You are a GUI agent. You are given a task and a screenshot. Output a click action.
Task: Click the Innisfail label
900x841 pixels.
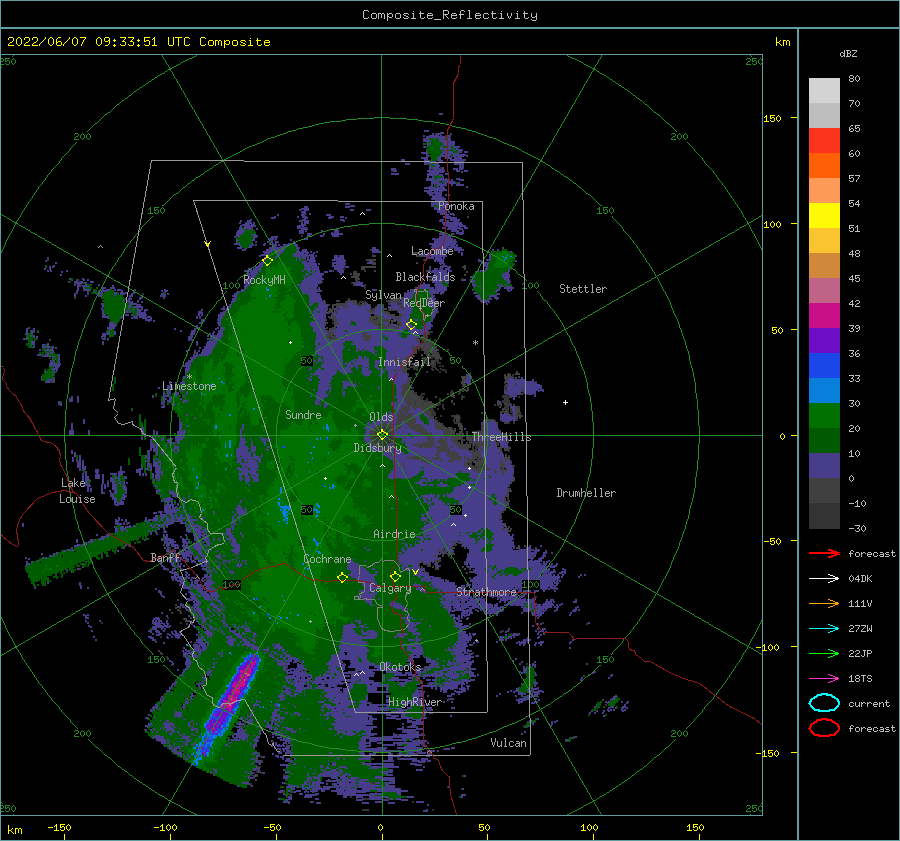click(404, 362)
